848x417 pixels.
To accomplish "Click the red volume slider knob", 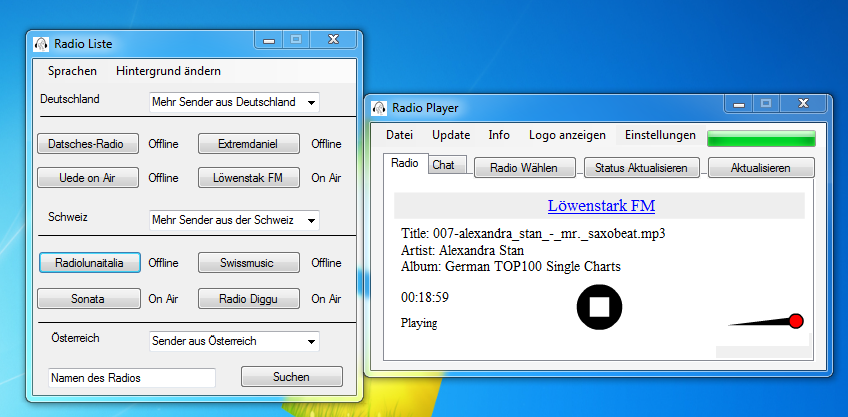I will (796, 321).
